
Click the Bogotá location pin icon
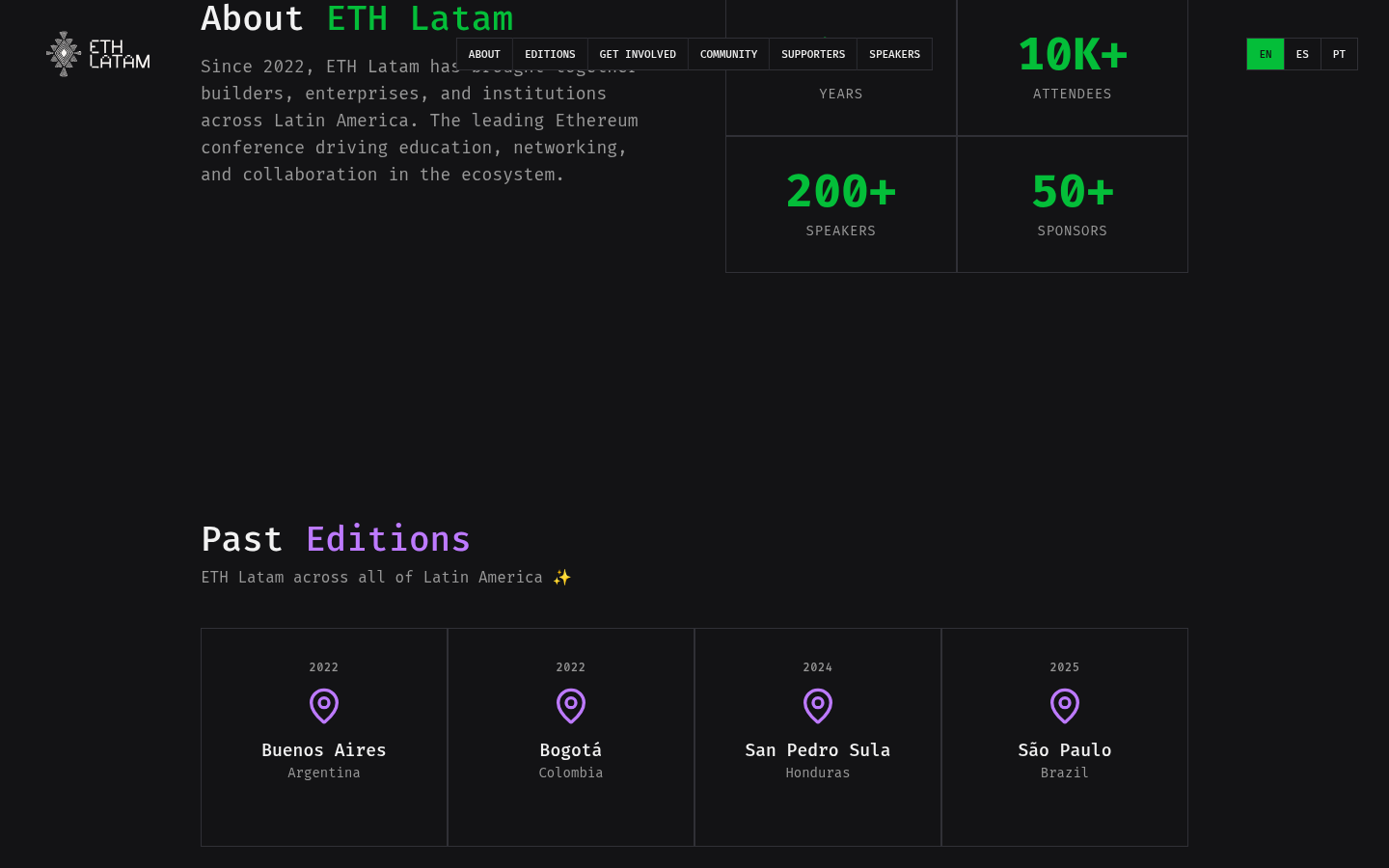click(571, 706)
